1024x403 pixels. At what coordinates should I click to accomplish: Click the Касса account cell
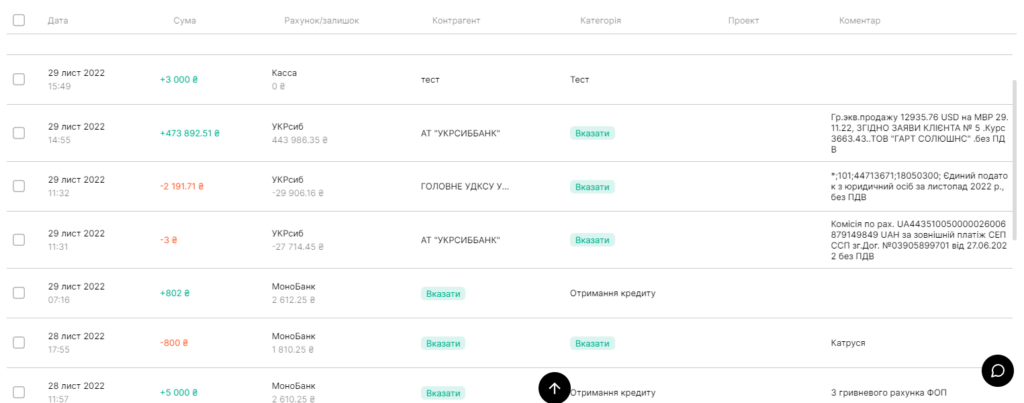coord(284,73)
